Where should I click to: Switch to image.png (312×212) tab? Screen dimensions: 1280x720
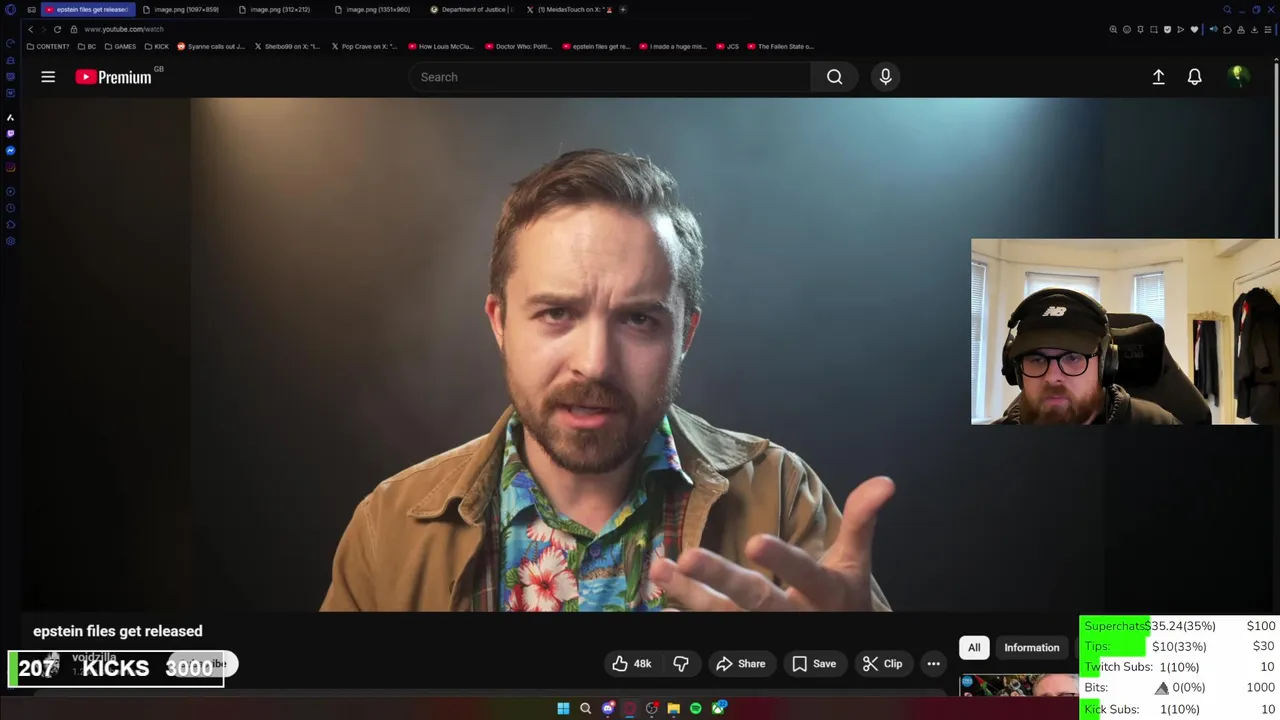tap(275, 9)
